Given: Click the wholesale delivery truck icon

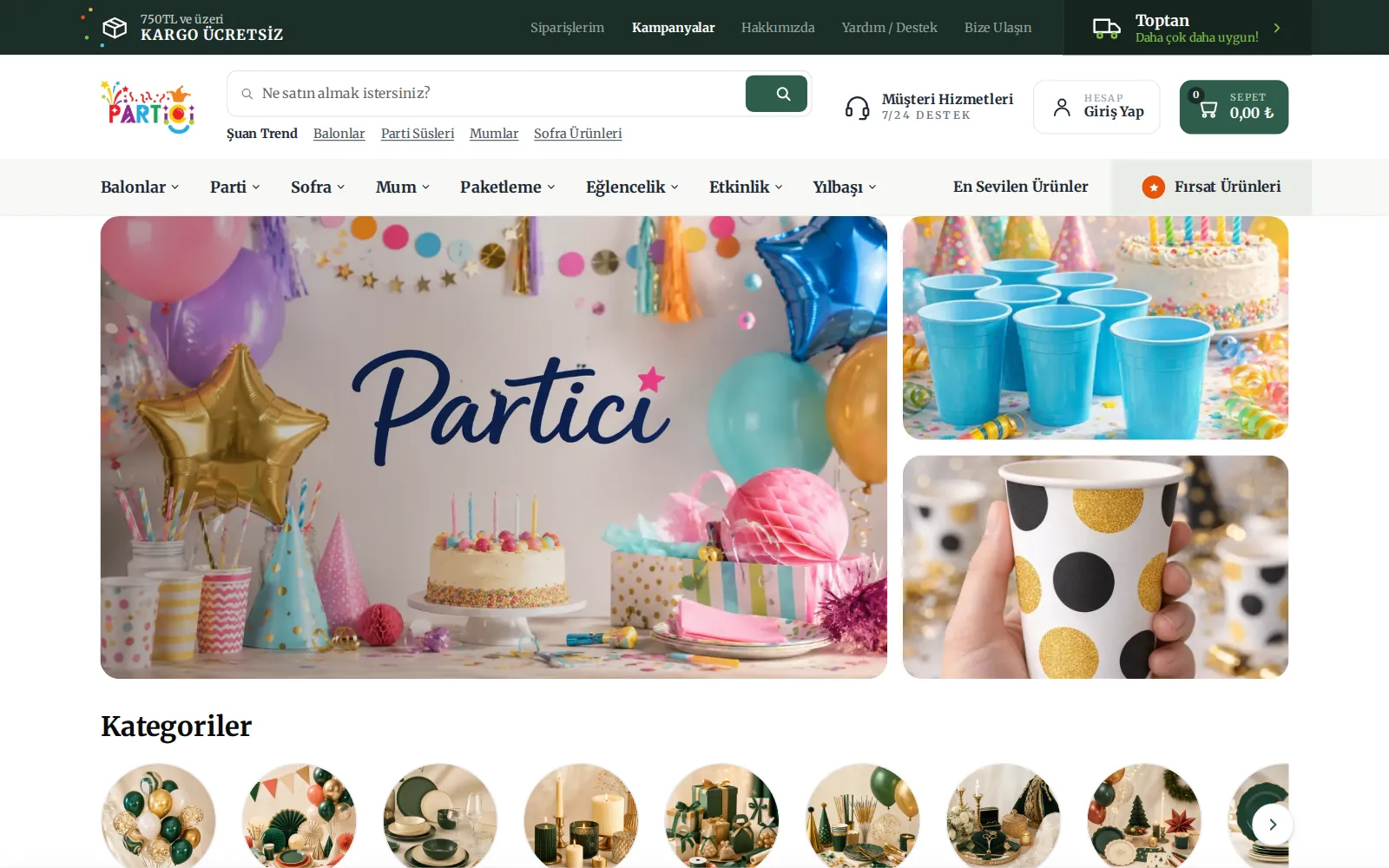Looking at the screenshot, I should pyautogui.click(x=1106, y=28).
